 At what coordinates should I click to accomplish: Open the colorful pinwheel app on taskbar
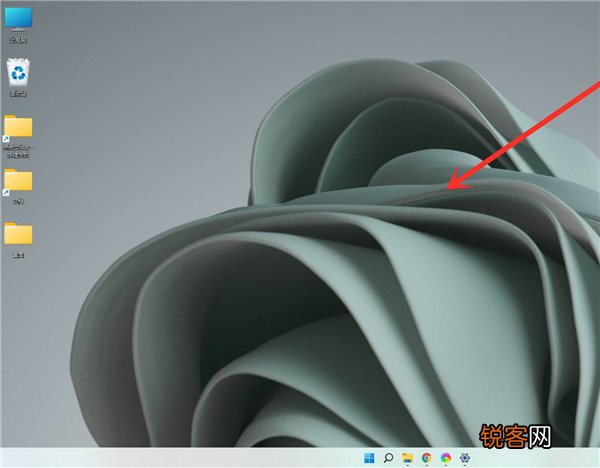[x=446, y=458]
